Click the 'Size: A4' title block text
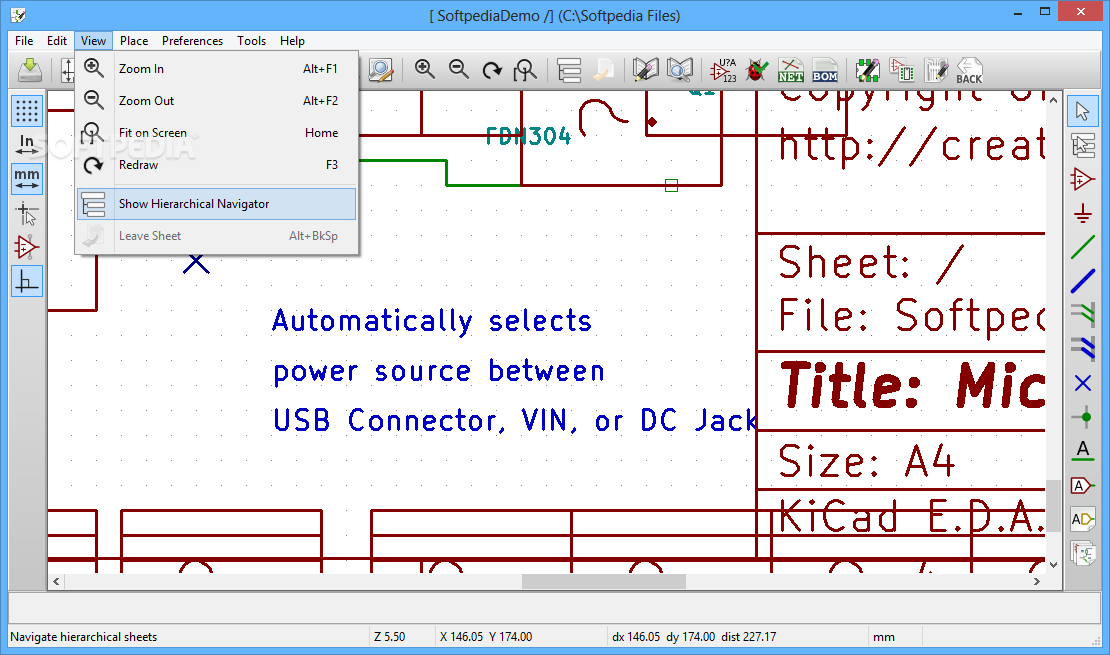 [866, 462]
